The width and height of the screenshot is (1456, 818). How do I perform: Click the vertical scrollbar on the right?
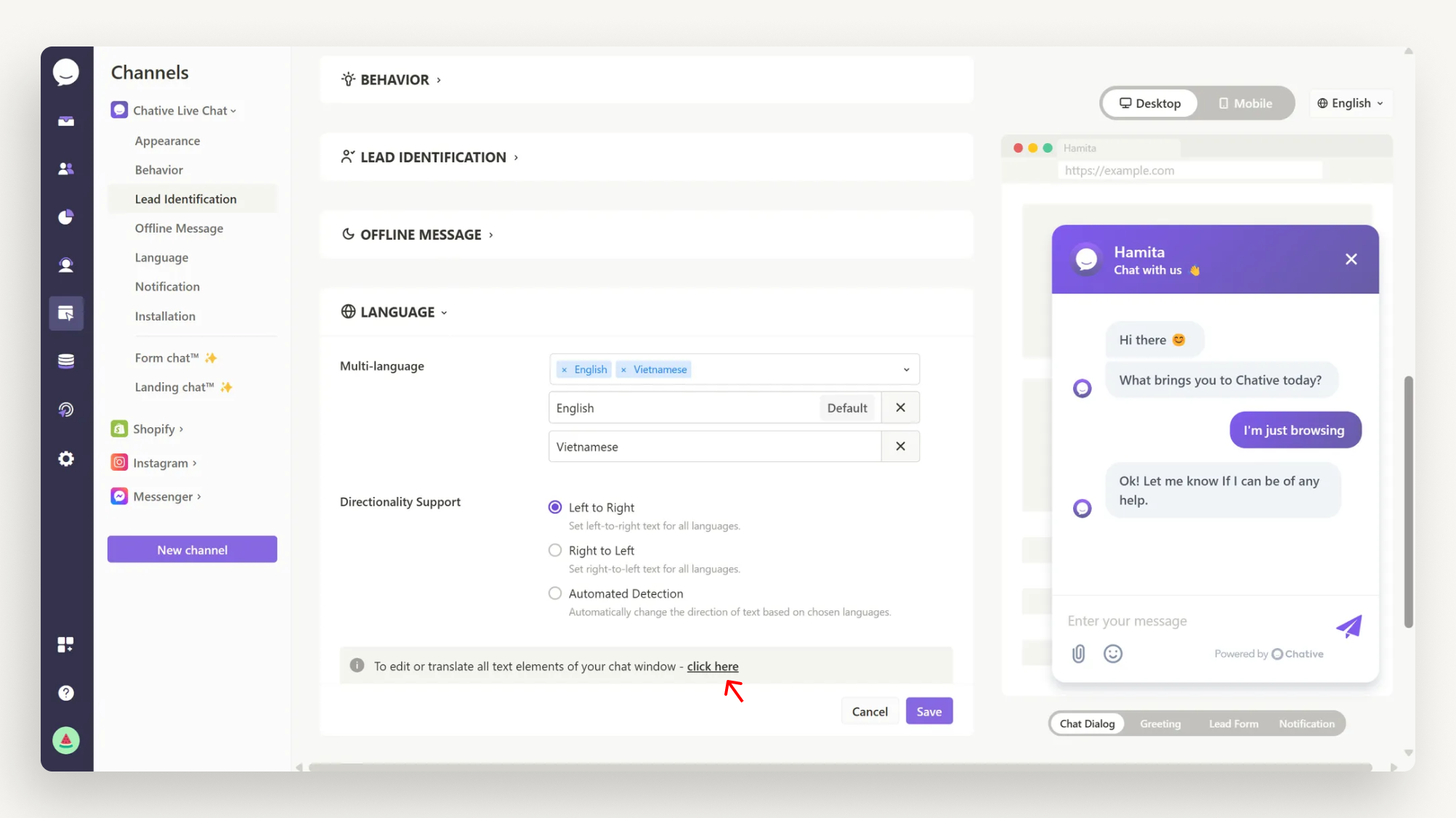[x=1408, y=501]
